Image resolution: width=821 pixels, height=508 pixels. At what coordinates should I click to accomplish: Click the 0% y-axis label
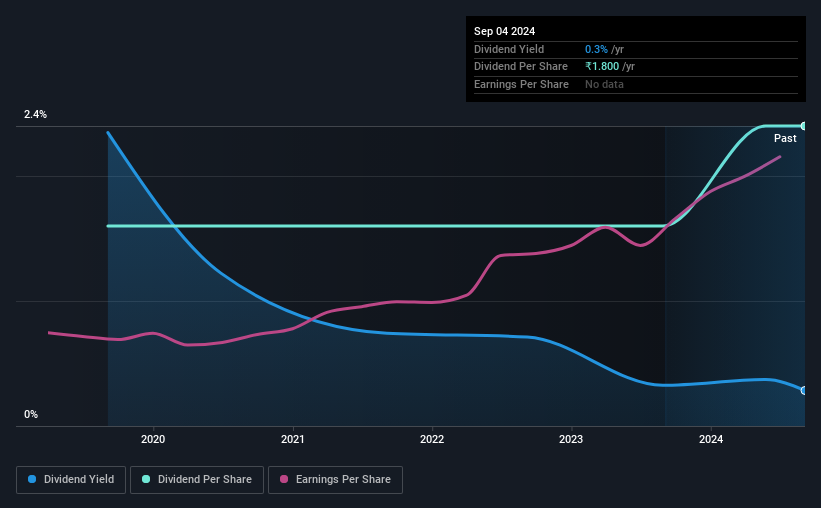[31, 414]
